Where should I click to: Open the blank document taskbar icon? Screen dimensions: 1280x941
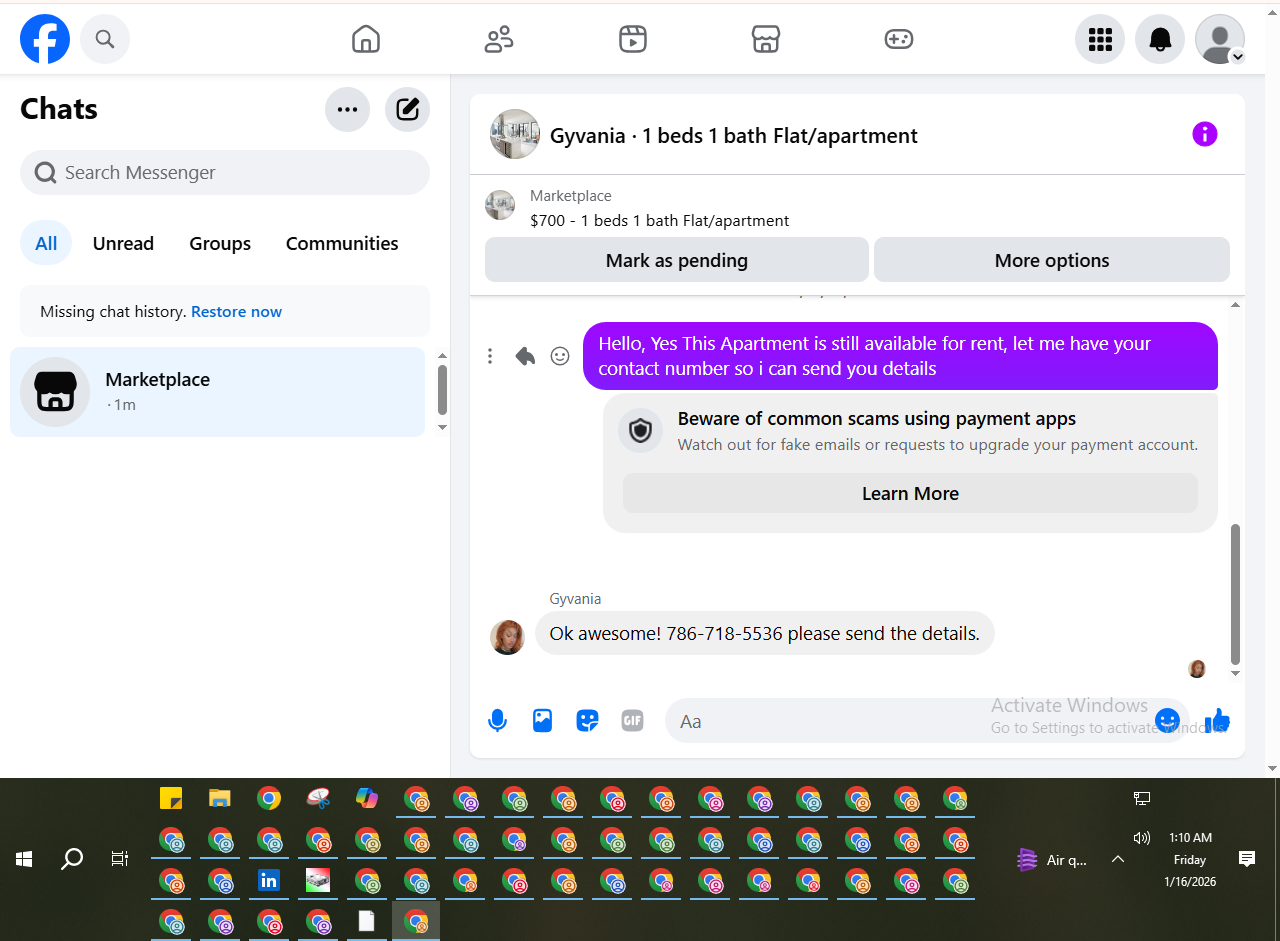click(367, 921)
